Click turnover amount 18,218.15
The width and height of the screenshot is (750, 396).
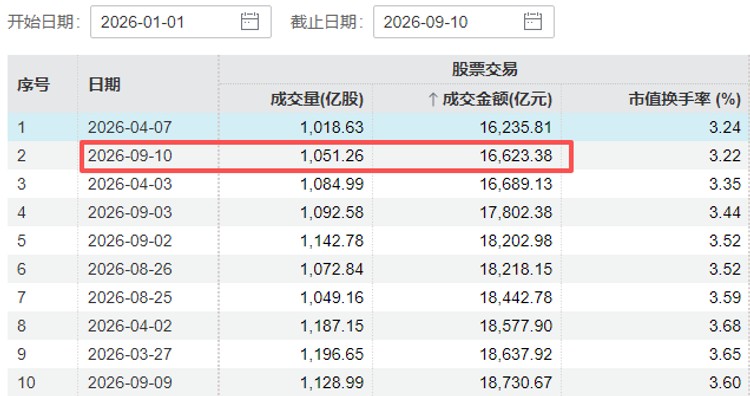[x=516, y=269]
